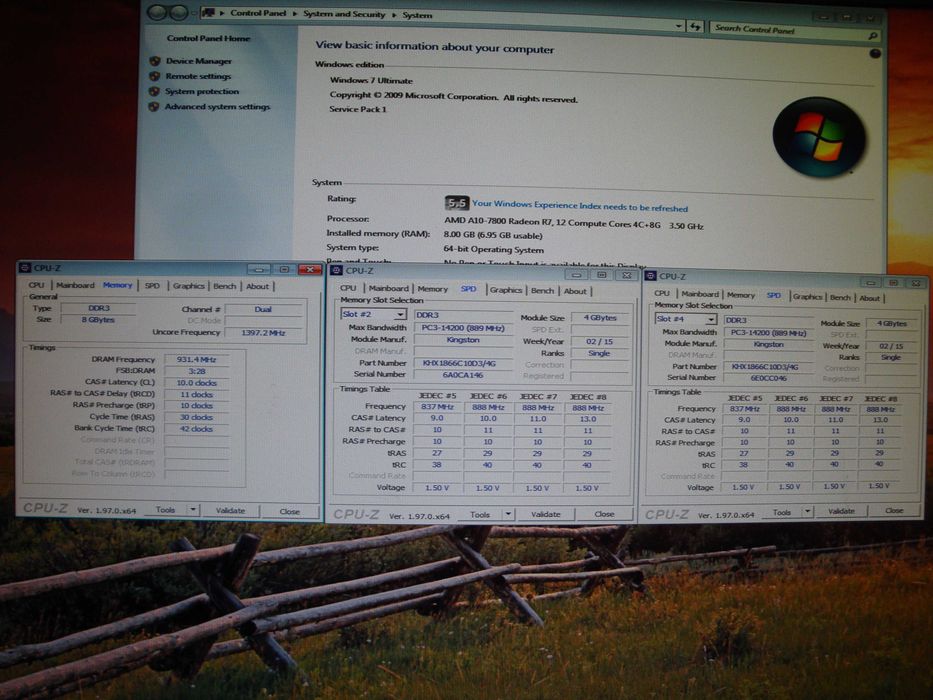Click CAS# Latency value 10.0 clocks
933x700 pixels.
tap(196, 383)
